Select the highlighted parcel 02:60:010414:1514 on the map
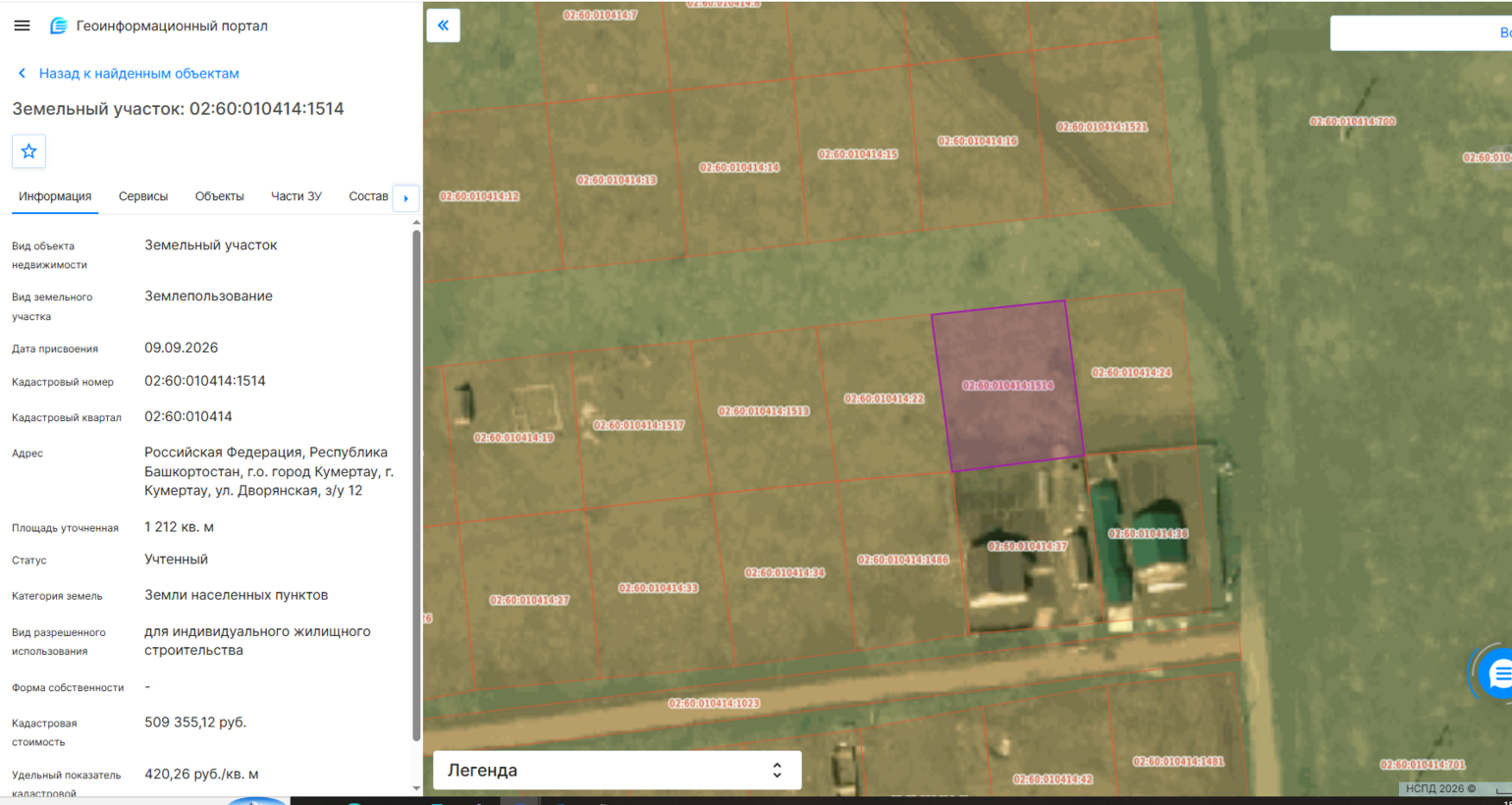The height and width of the screenshot is (805, 1512). pos(1007,386)
